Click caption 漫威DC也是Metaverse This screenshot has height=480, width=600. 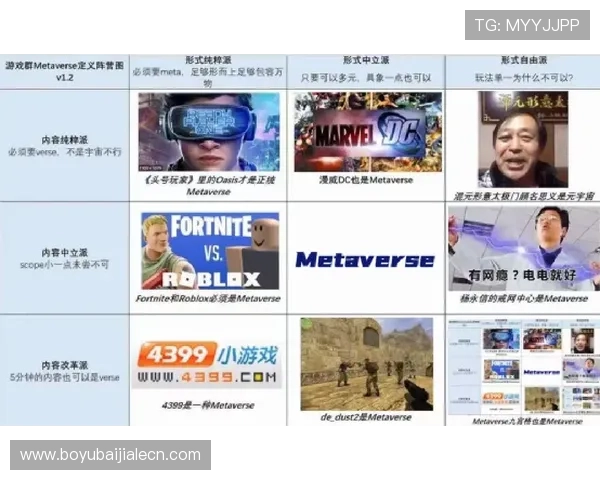[x=366, y=180]
